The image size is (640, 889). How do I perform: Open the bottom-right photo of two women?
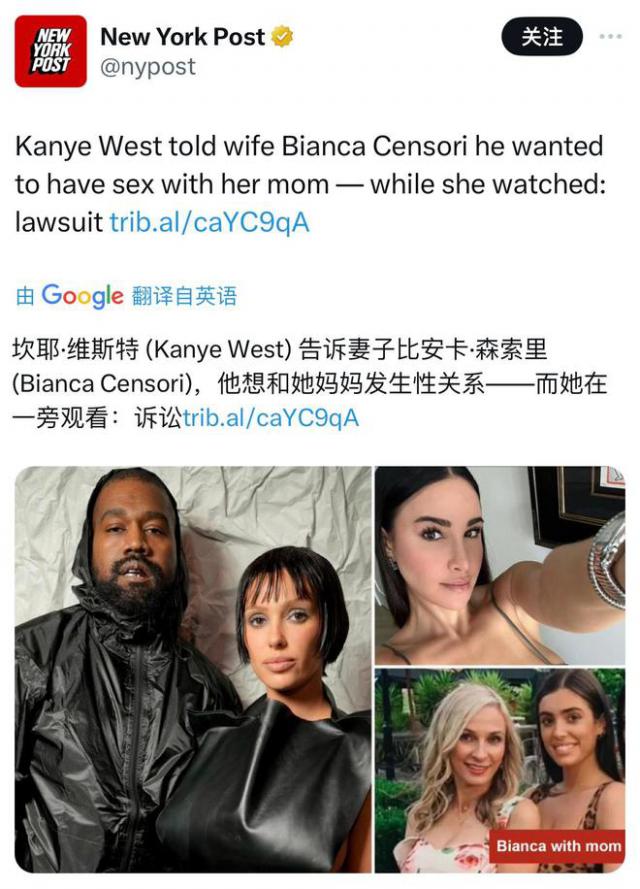pos(500,771)
